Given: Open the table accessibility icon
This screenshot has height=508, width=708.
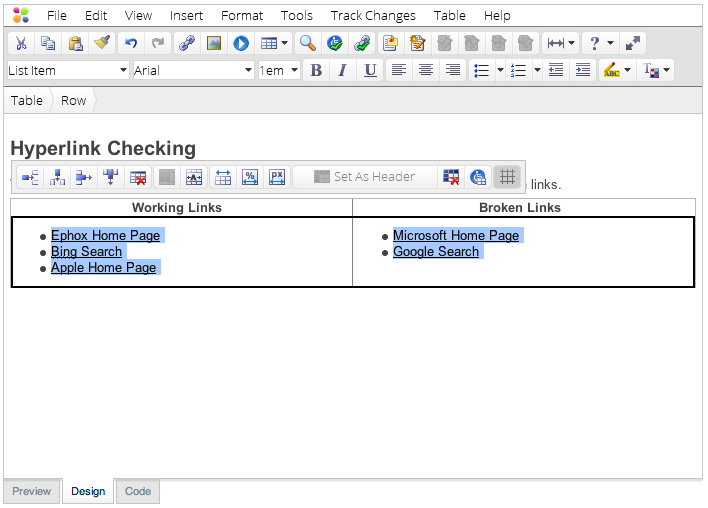Looking at the screenshot, I should 478,177.
